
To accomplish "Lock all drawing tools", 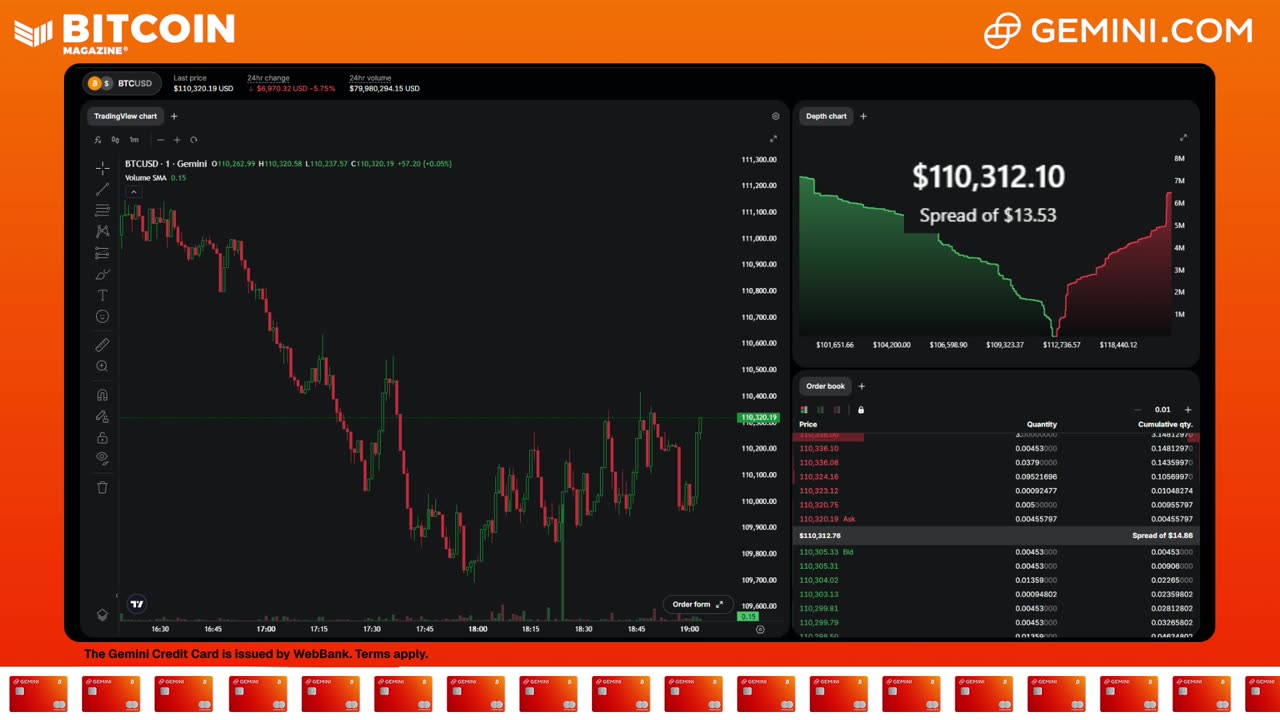I will coord(102,437).
